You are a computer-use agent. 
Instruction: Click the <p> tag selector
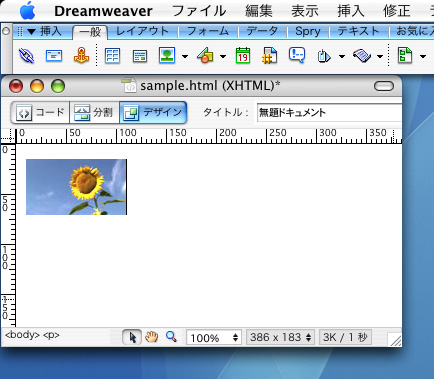(x=51, y=335)
